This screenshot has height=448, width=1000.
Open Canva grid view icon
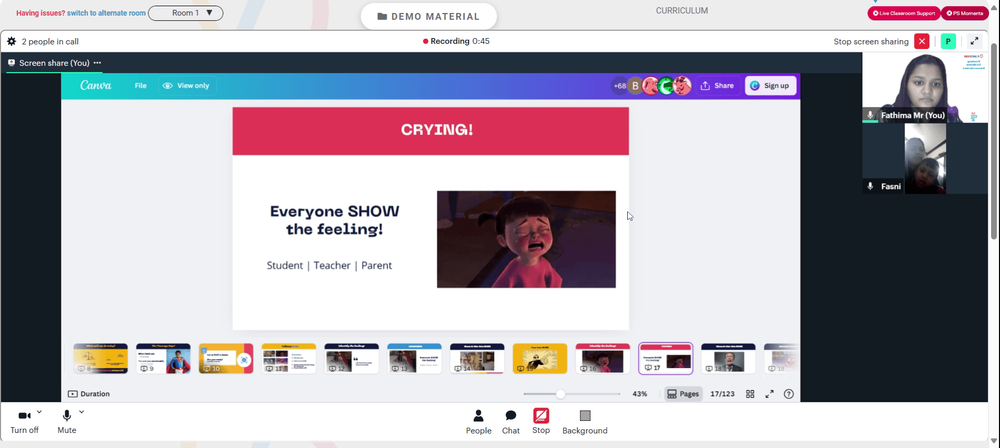tap(750, 394)
